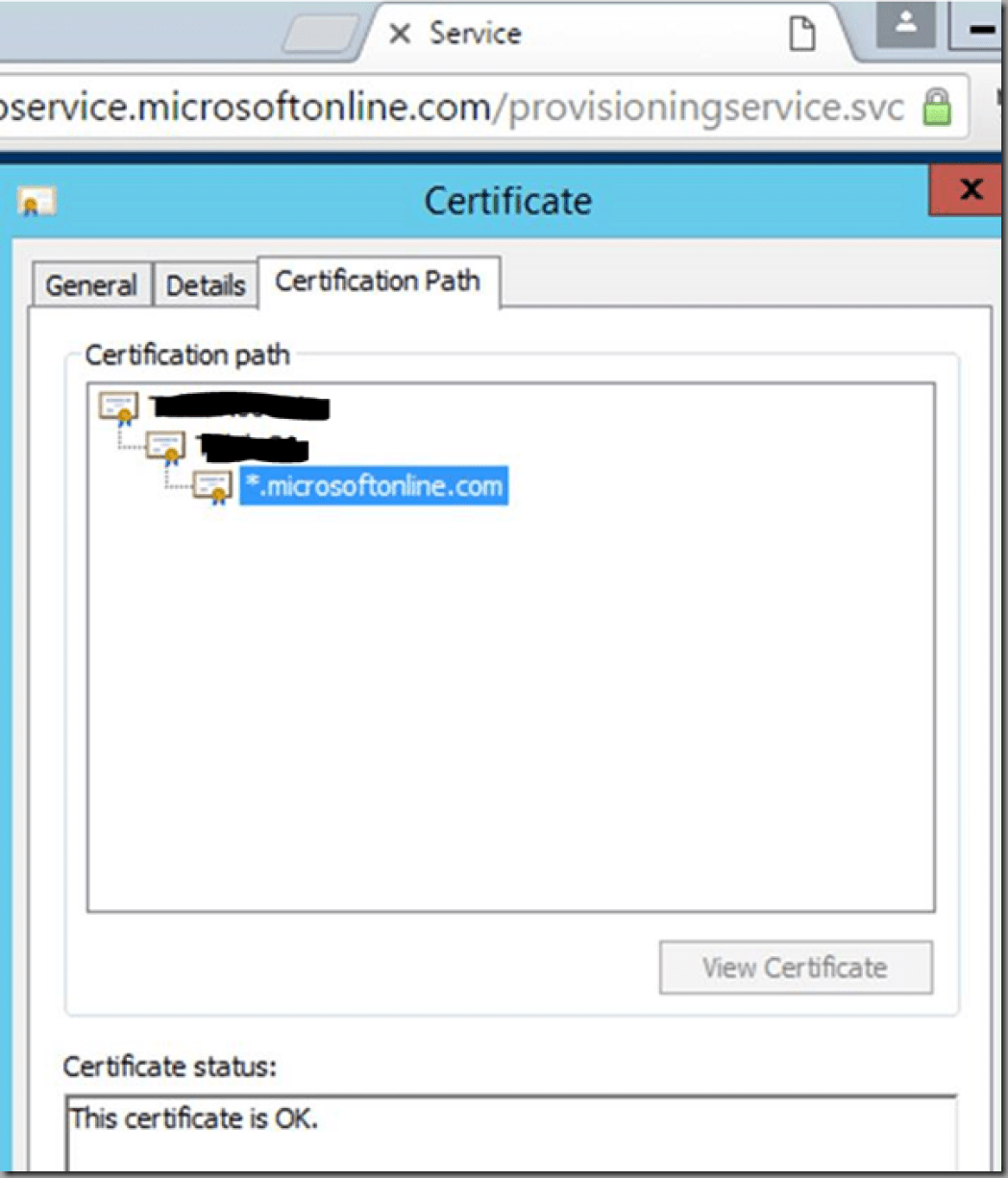This screenshot has width=1008, height=1178.
Task: Click certificate icon beside *.microsoftonline.com
Action: pyautogui.click(x=212, y=486)
